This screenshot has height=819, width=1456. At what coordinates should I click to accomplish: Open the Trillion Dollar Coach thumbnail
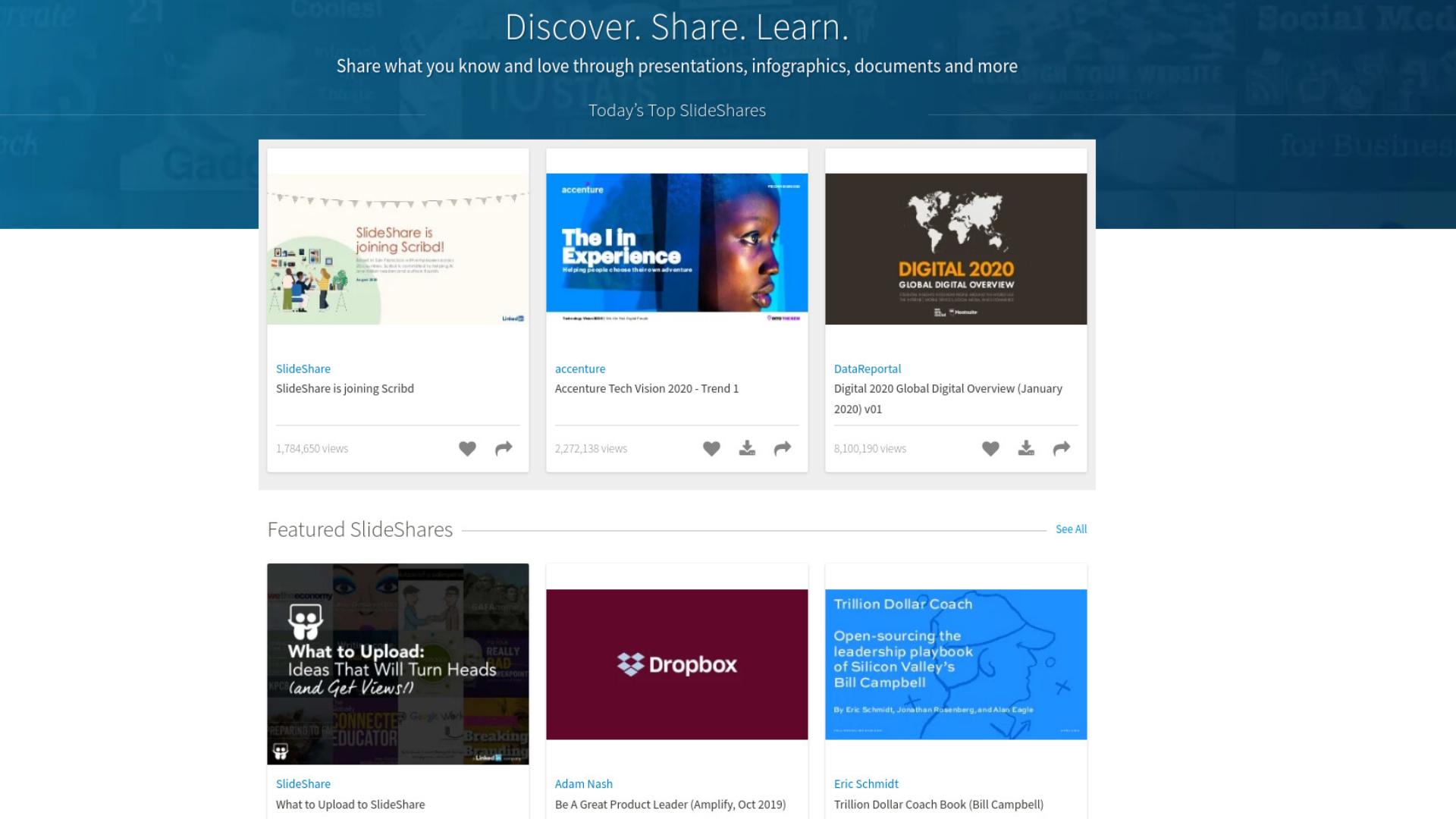click(x=956, y=664)
